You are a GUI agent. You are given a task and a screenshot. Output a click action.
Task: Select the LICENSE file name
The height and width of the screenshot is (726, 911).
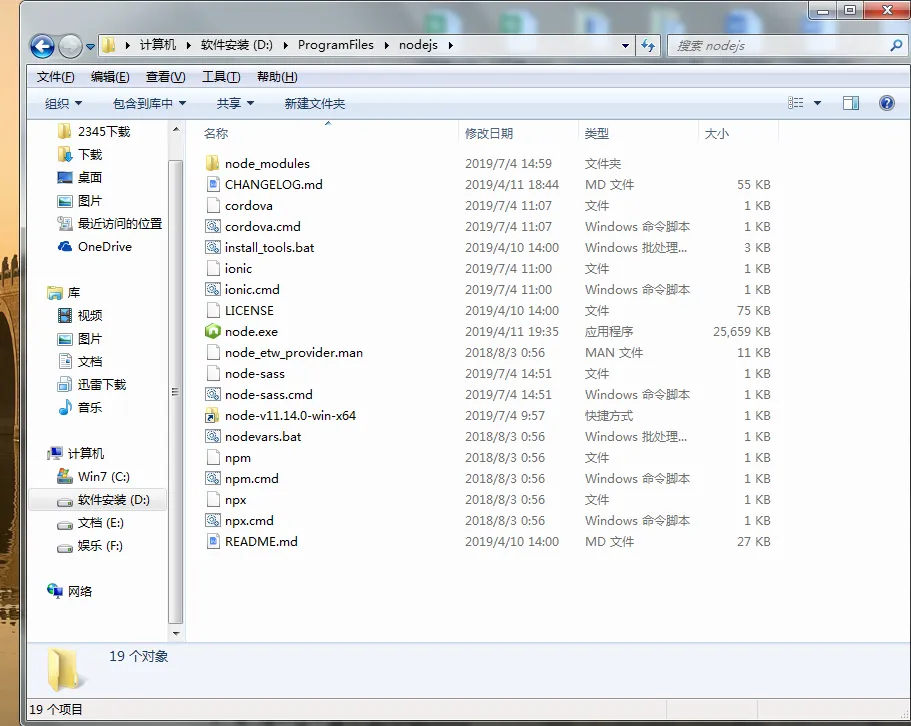tap(249, 311)
